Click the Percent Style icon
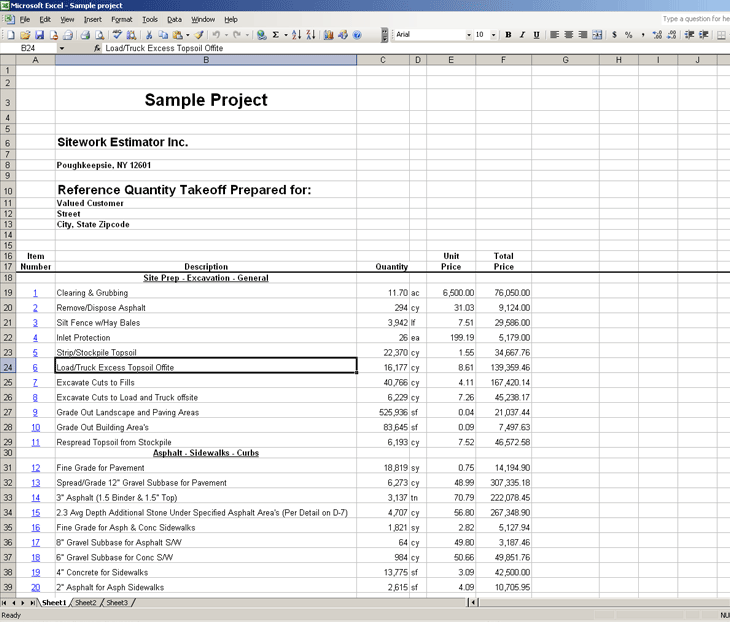 (x=628, y=35)
